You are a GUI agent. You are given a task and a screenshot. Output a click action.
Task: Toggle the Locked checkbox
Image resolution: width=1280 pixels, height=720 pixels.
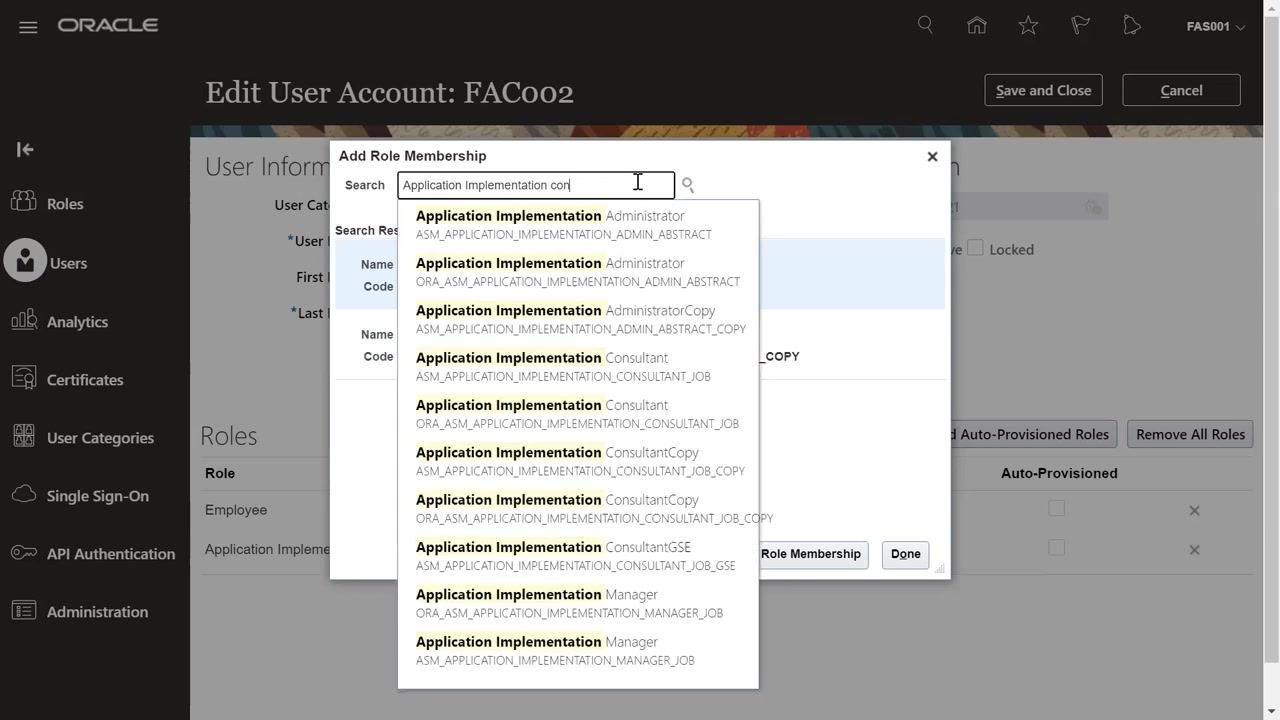(975, 248)
